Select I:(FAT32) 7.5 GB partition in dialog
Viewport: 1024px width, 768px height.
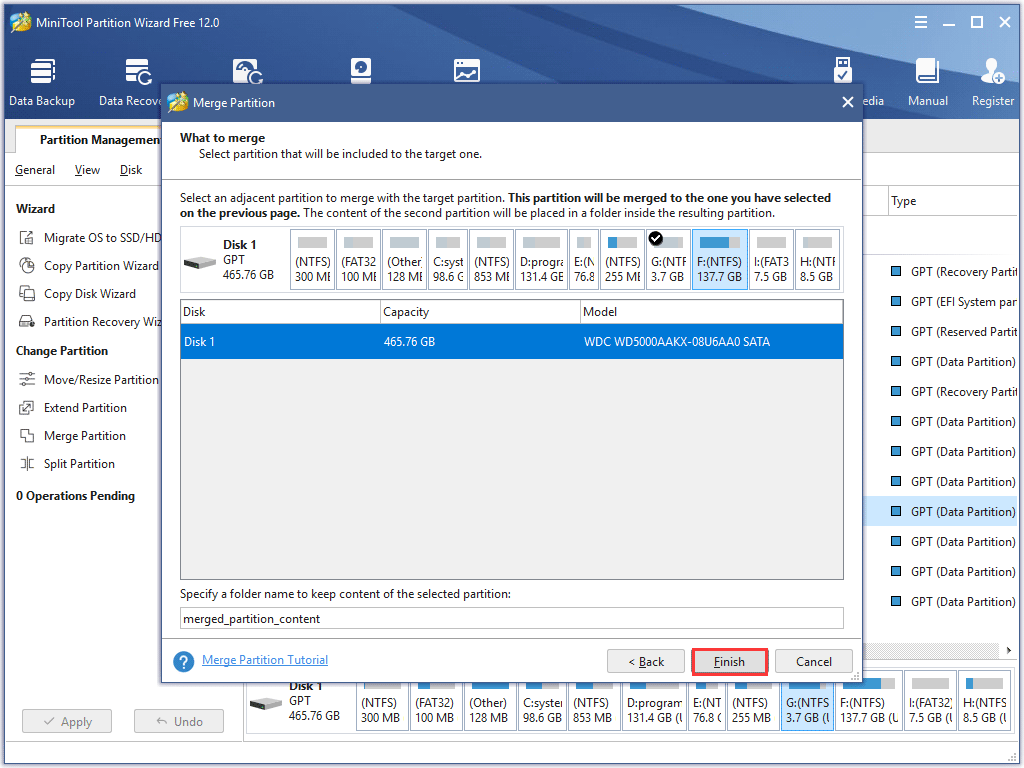771,259
